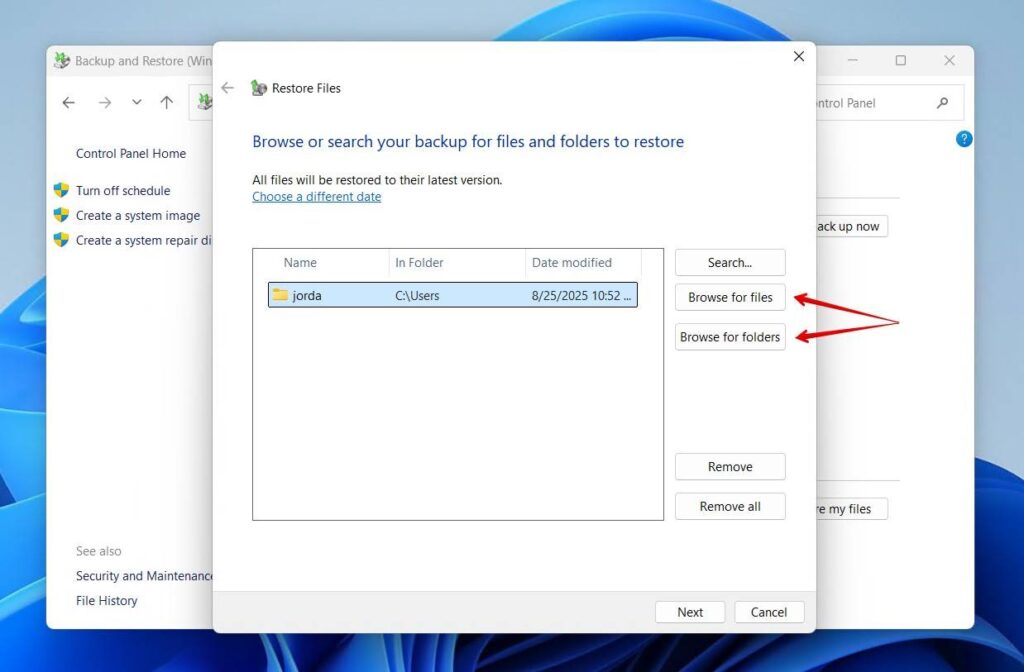Open the recent locations dropdown chevron
Image resolution: width=1024 pixels, height=672 pixels.
tap(136, 102)
